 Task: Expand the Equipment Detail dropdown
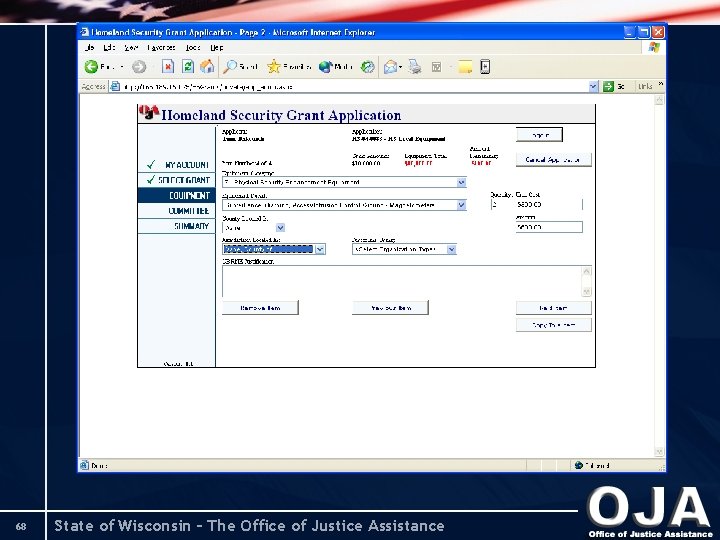[461, 205]
